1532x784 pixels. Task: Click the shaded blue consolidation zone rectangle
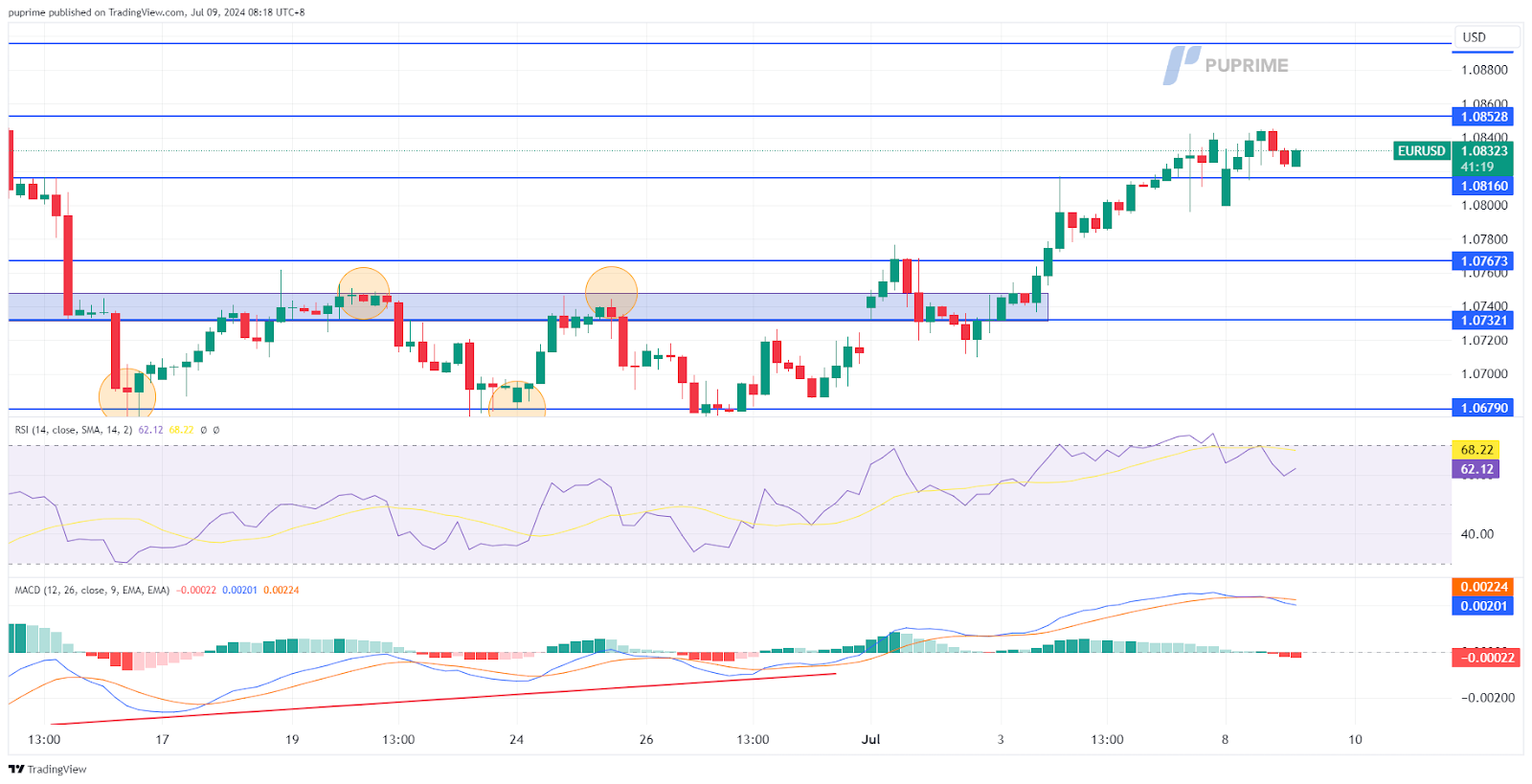(528, 306)
